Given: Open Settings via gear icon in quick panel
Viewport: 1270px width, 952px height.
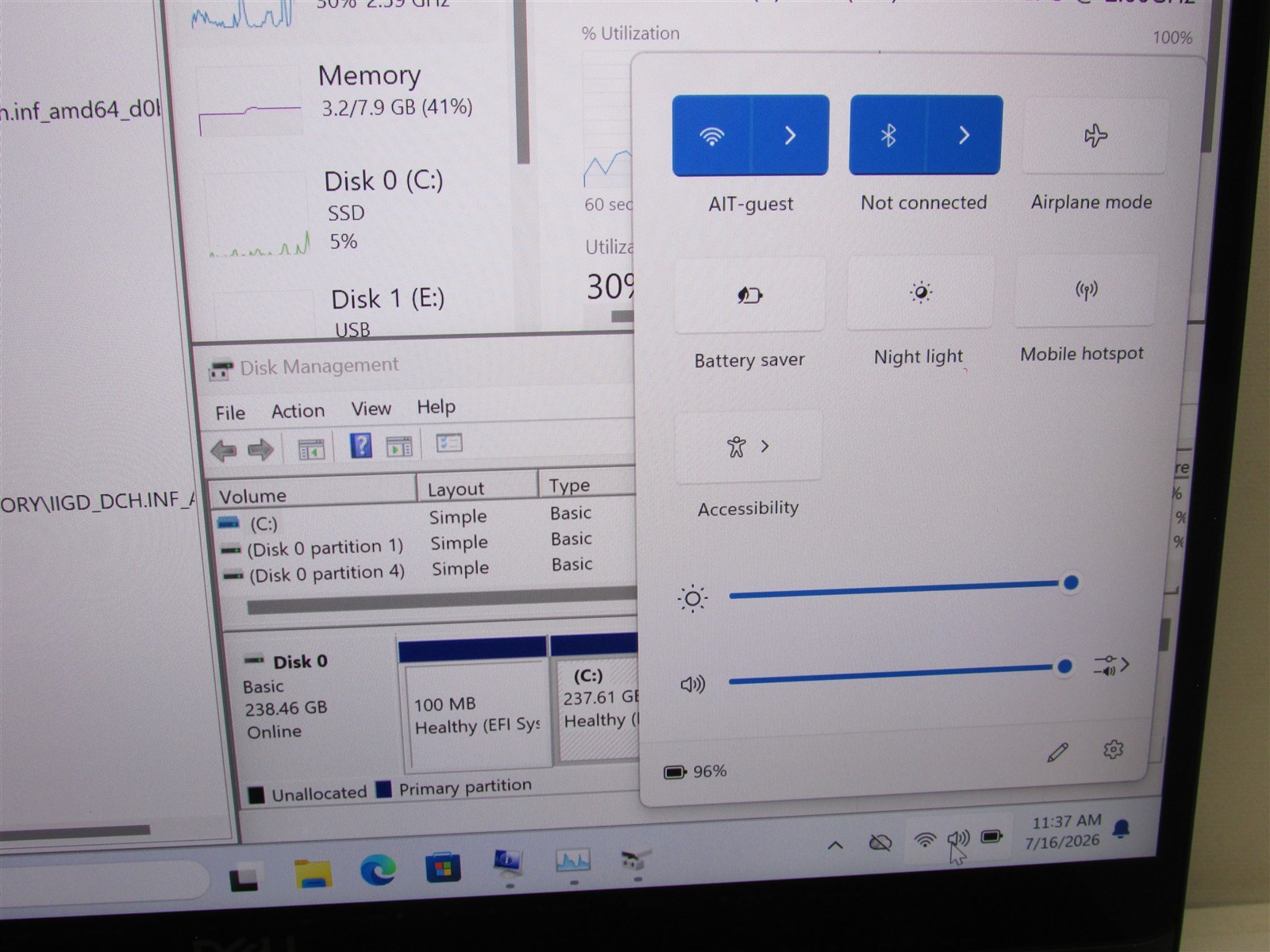Looking at the screenshot, I should pyautogui.click(x=1114, y=749).
